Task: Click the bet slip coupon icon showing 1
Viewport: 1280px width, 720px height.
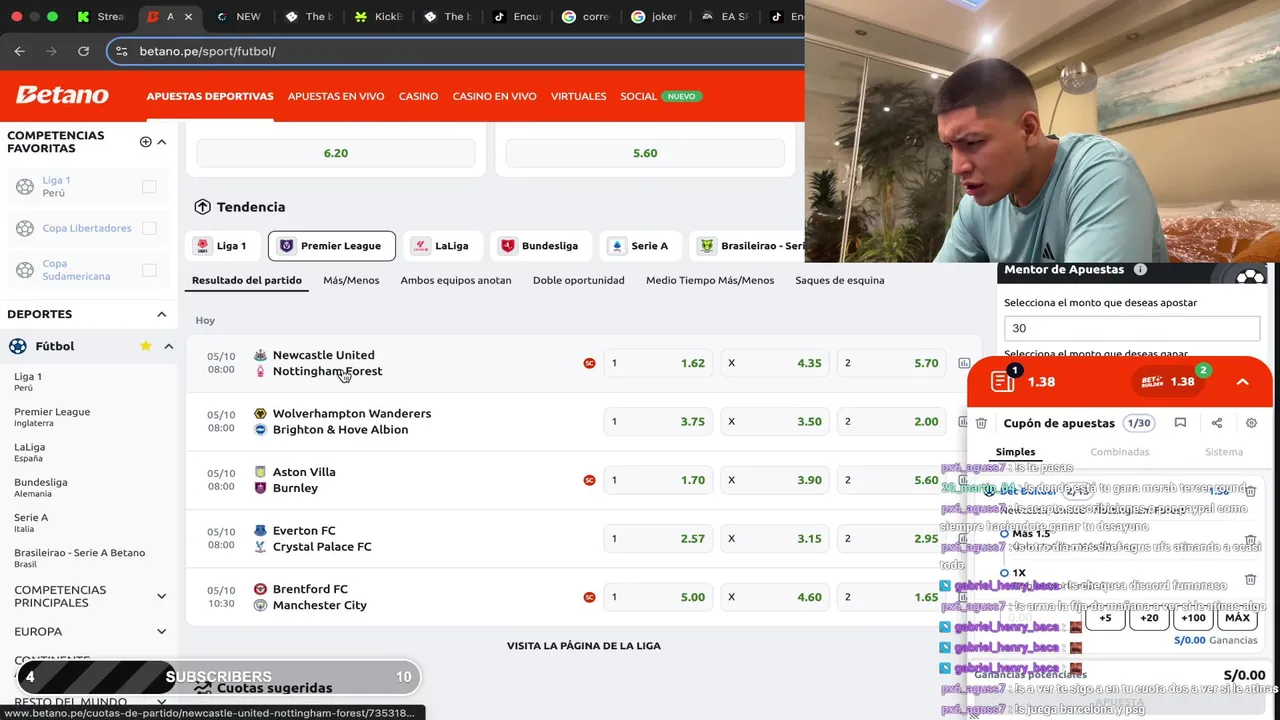Action: click(x=1003, y=380)
